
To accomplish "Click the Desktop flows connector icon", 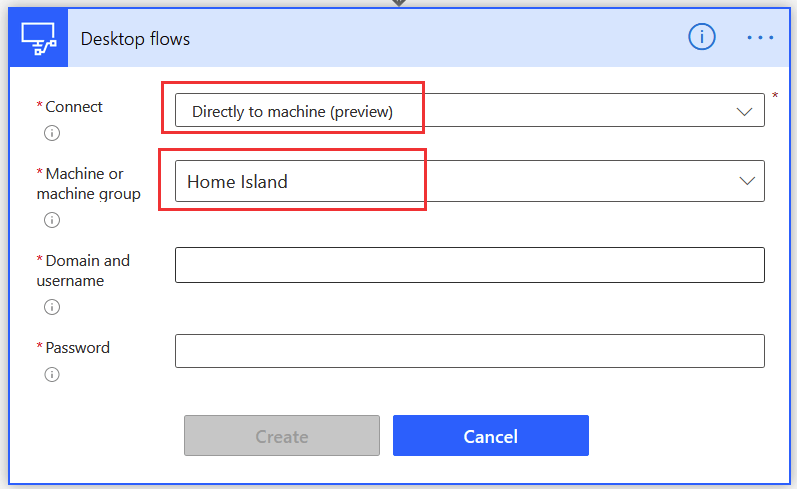I will tap(39, 38).
